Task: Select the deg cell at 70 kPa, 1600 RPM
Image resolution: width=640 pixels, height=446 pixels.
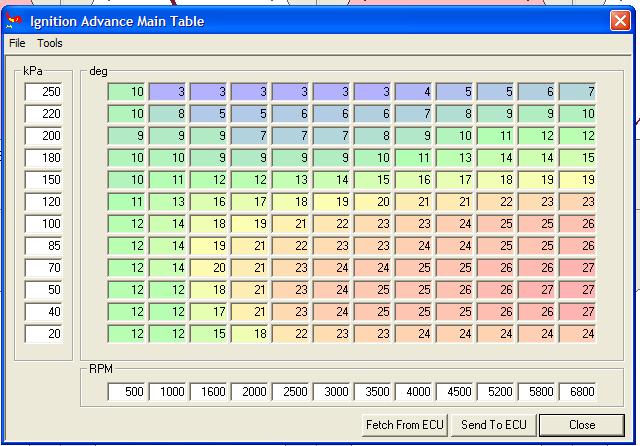Action: coord(208,268)
